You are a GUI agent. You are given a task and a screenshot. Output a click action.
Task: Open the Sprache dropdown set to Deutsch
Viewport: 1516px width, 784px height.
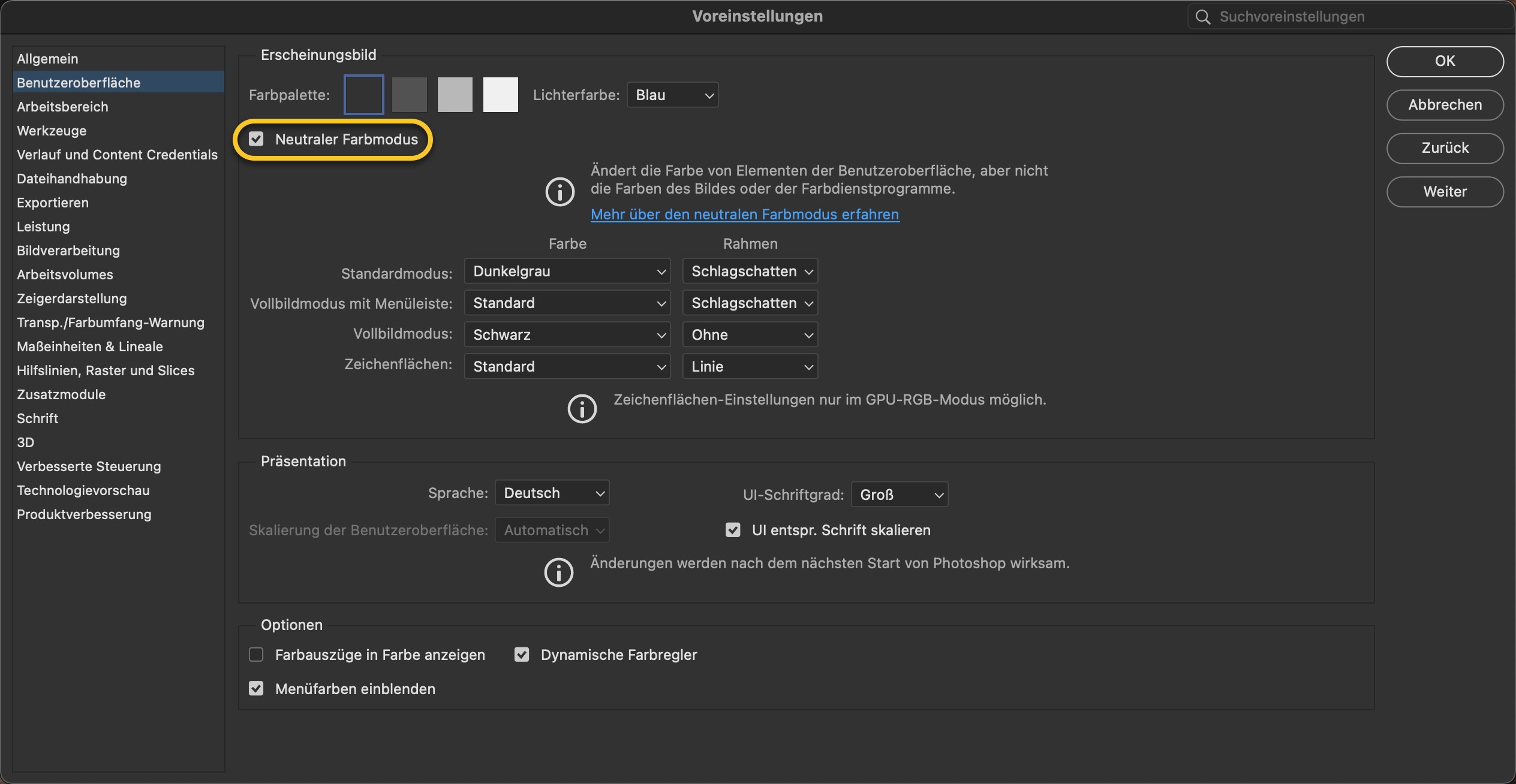(x=552, y=493)
